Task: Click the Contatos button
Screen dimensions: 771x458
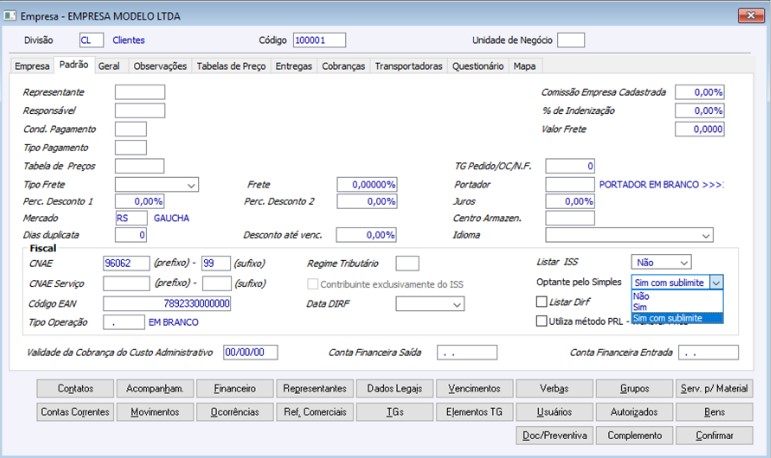Action: [75, 388]
